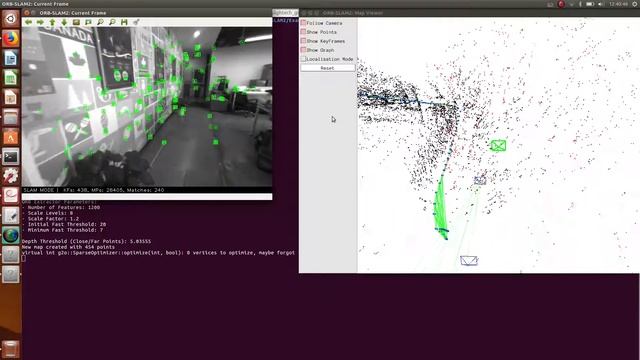Toggle the Show KeyFrames checkbox
Image resolution: width=640 pixels, height=360 pixels.
click(x=303, y=41)
